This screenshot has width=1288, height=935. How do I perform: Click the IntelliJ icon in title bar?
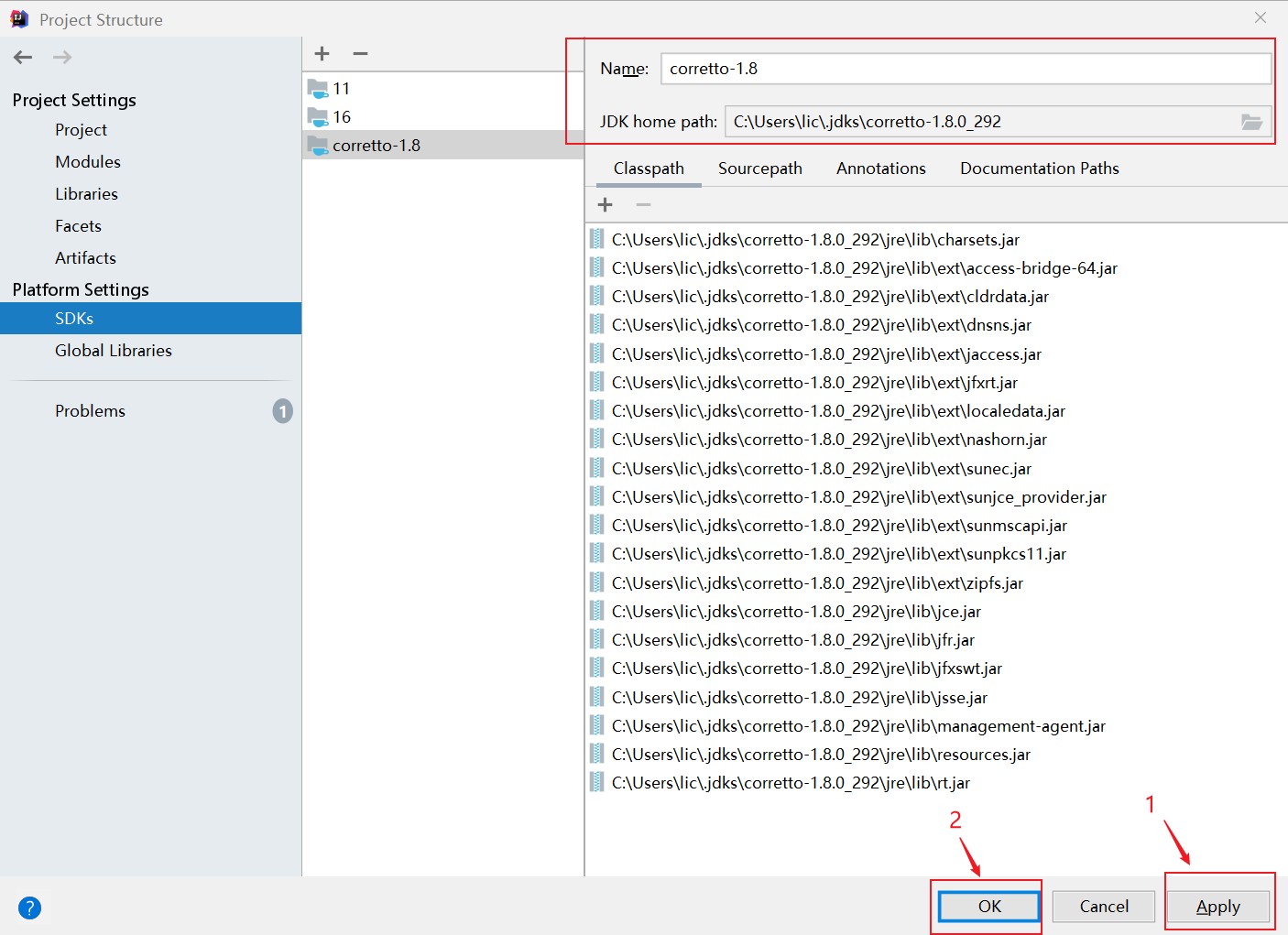(19, 19)
